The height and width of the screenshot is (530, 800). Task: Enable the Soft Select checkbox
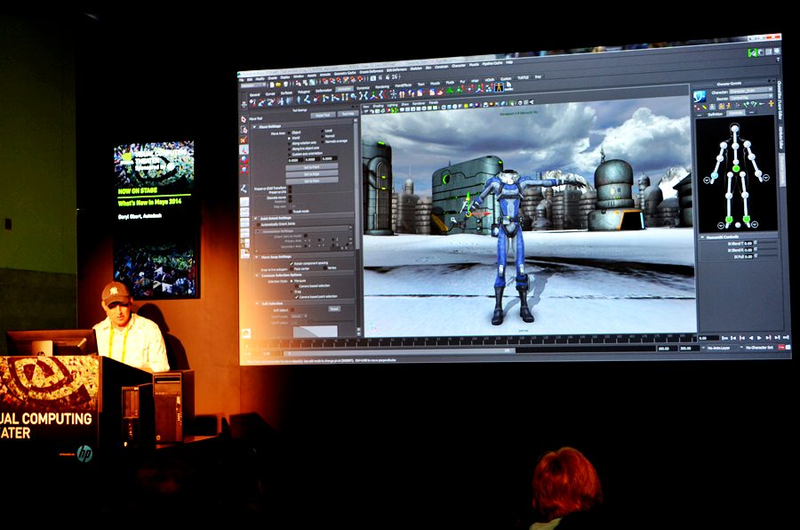coord(292,310)
